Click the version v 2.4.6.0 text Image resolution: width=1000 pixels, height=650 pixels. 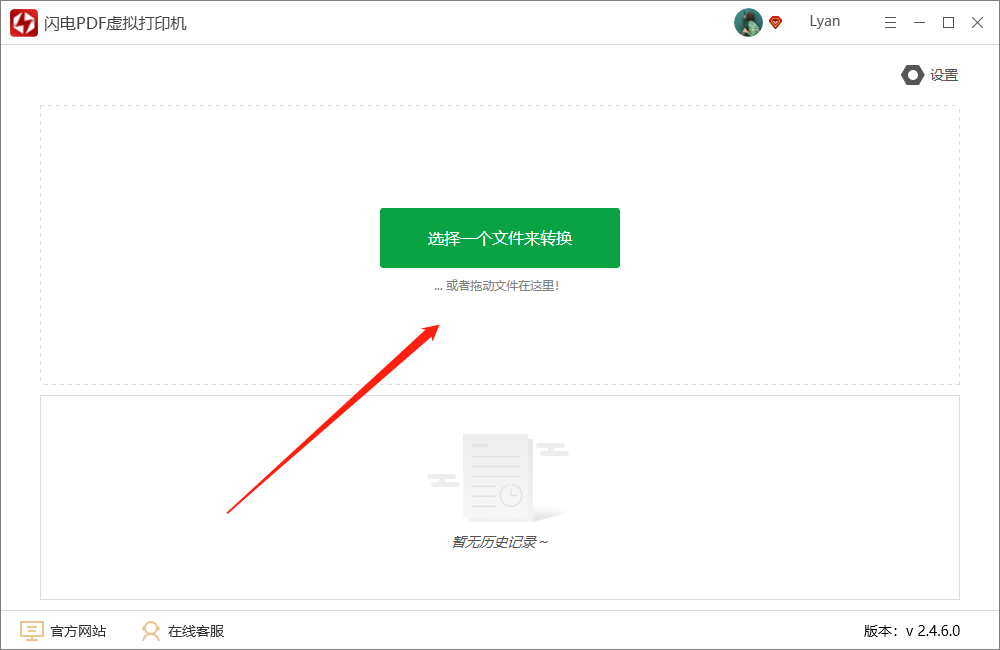tap(911, 631)
